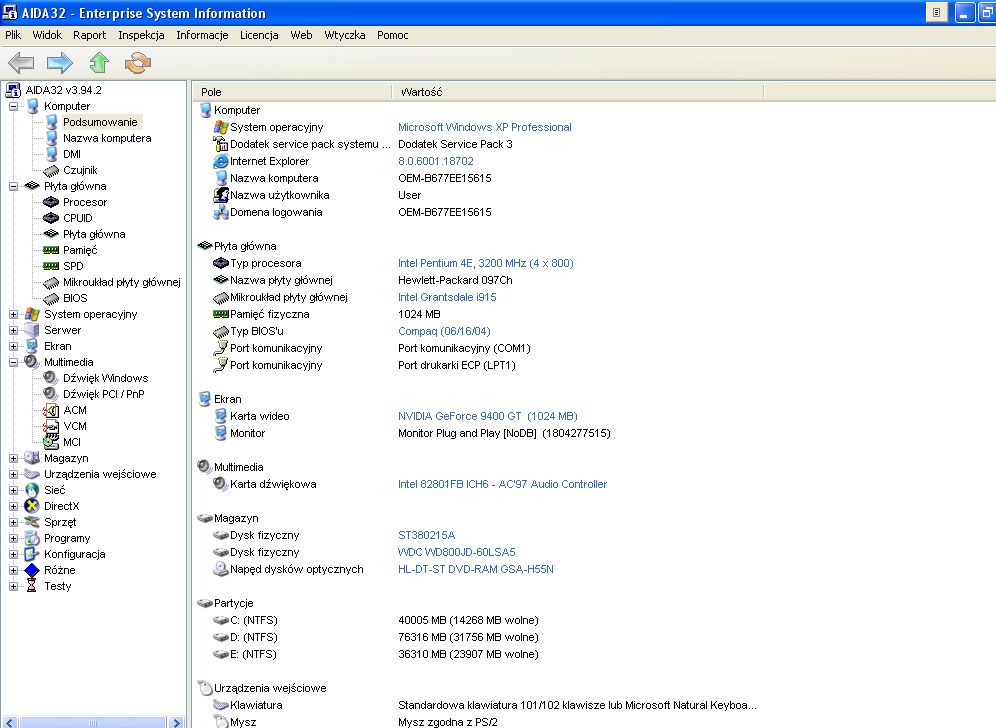Click the Forward arrow toolbar icon
This screenshot has height=728, width=996.
tap(60, 63)
